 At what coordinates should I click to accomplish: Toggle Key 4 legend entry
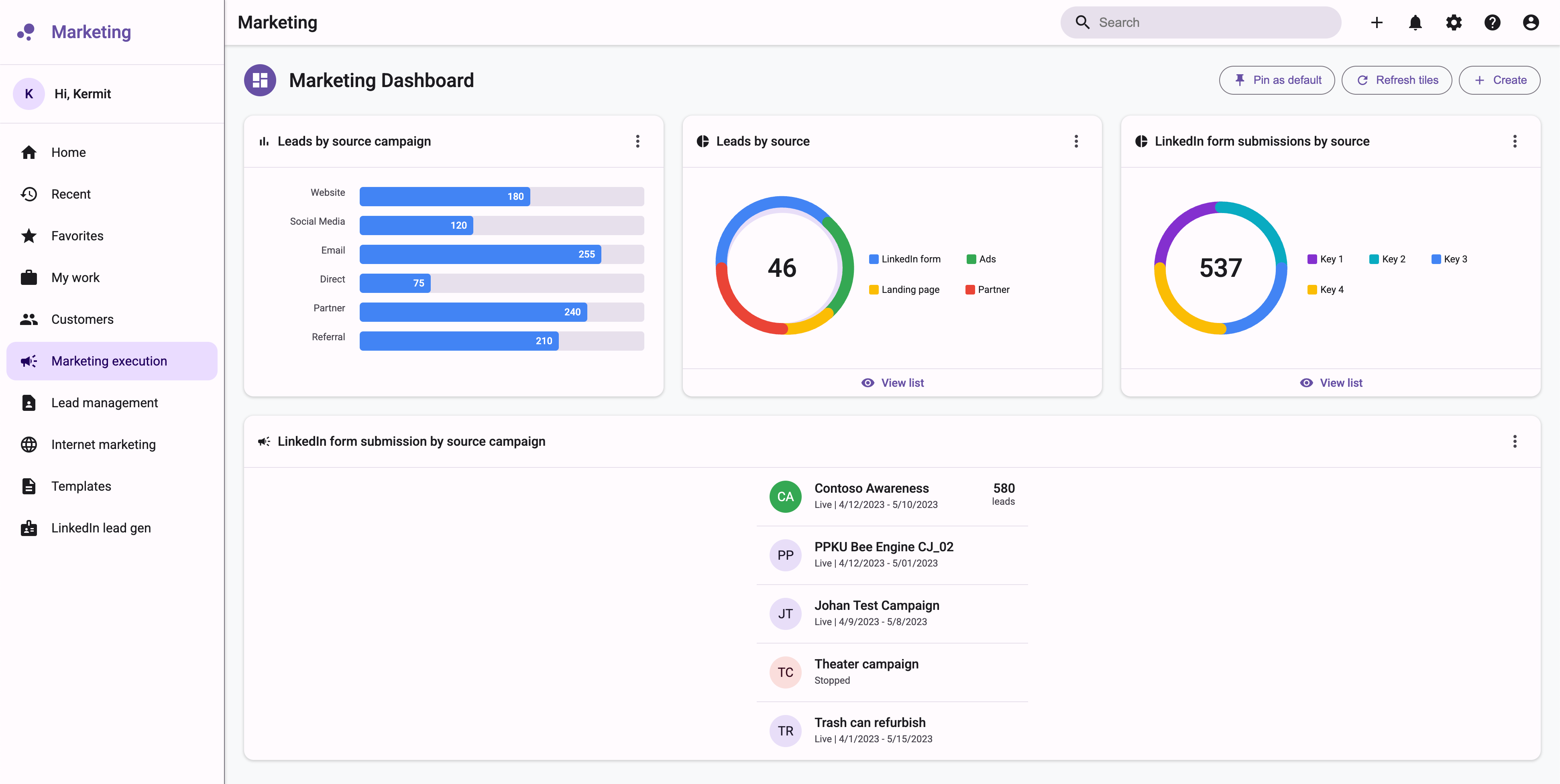point(1326,289)
